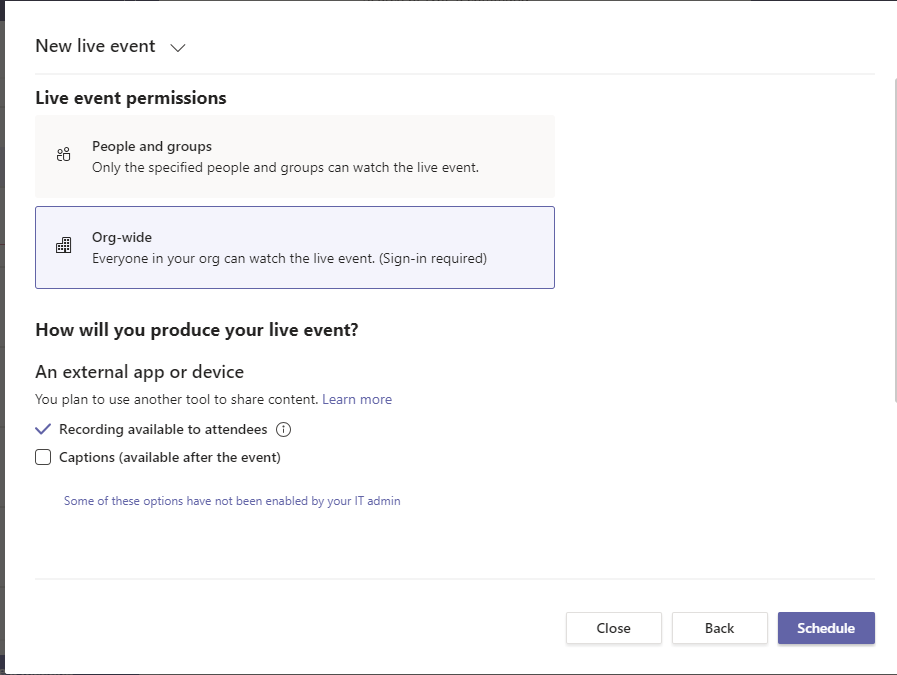Click the Live event permissions heading
The width and height of the screenshot is (897, 675).
coord(131,98)
